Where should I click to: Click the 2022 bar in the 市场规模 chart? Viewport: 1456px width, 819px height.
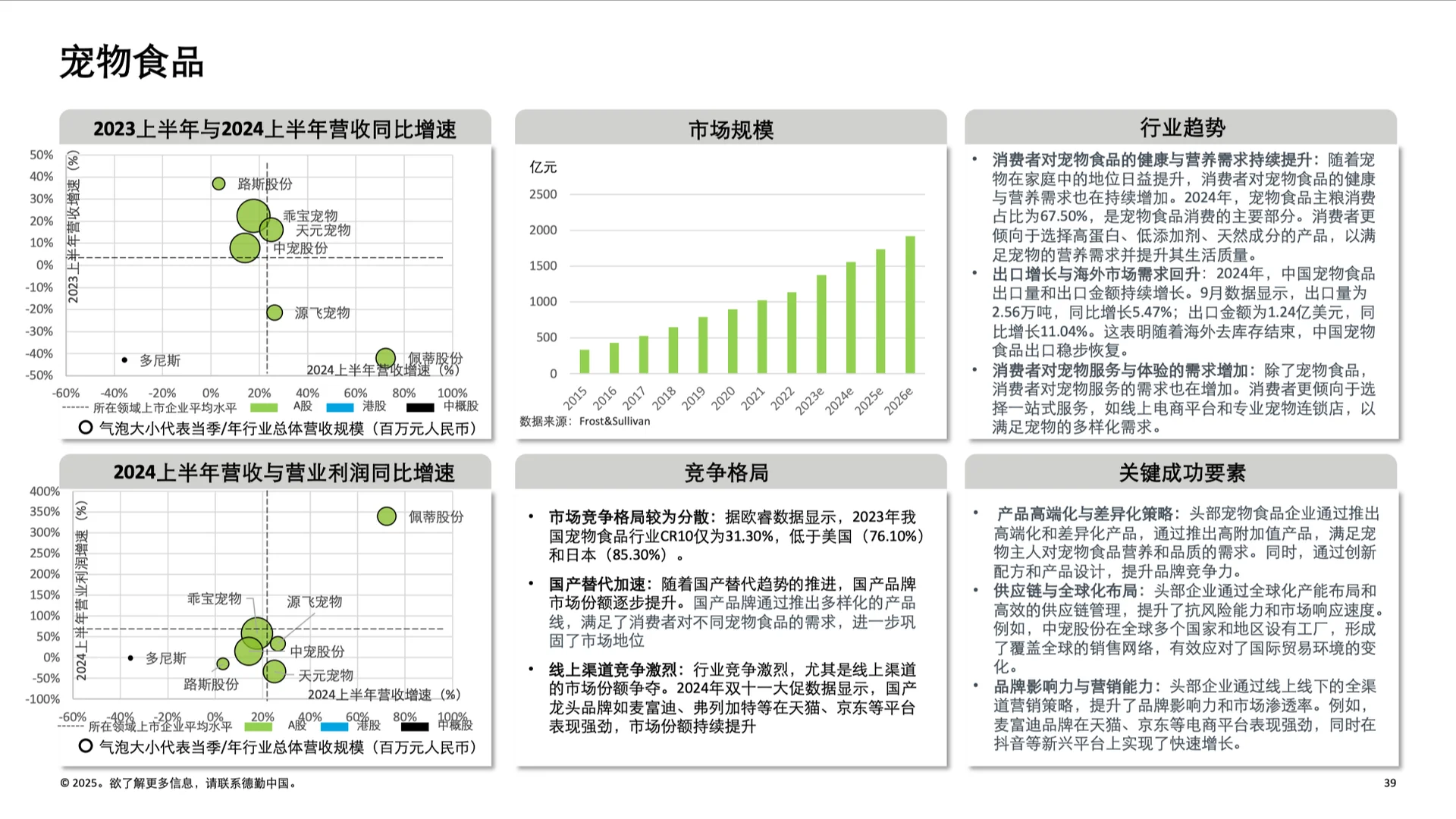(792, 332)
